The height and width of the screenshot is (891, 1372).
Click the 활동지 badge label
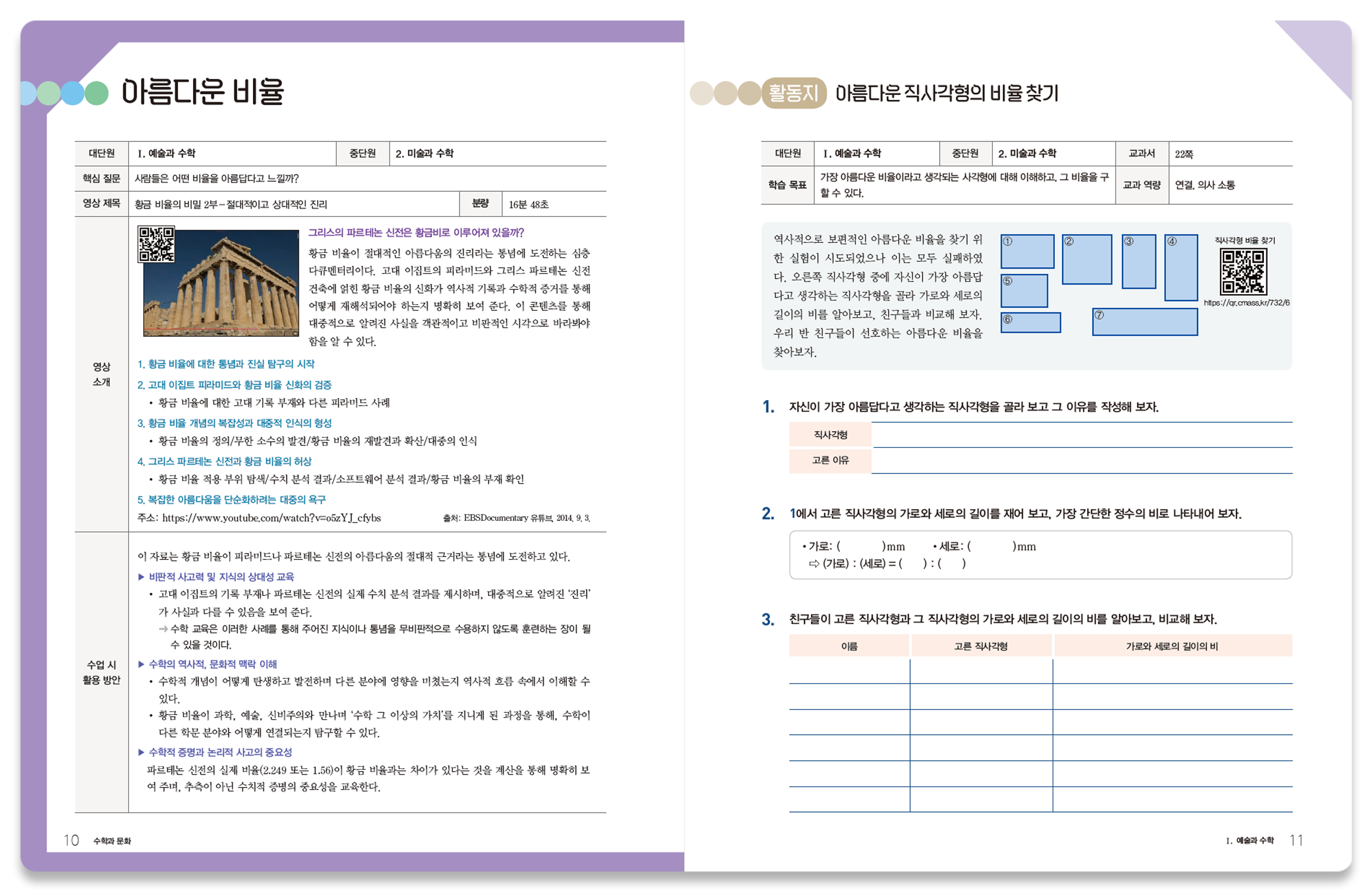click(x=793, y=93)
